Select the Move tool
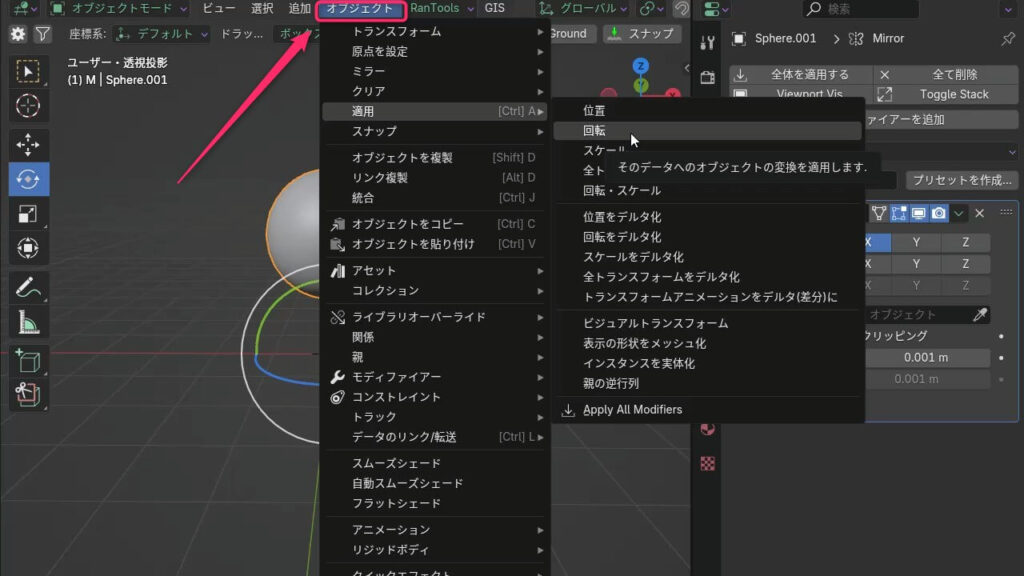Viewport: 1024px width, 576px height. [x=28, y=144]
